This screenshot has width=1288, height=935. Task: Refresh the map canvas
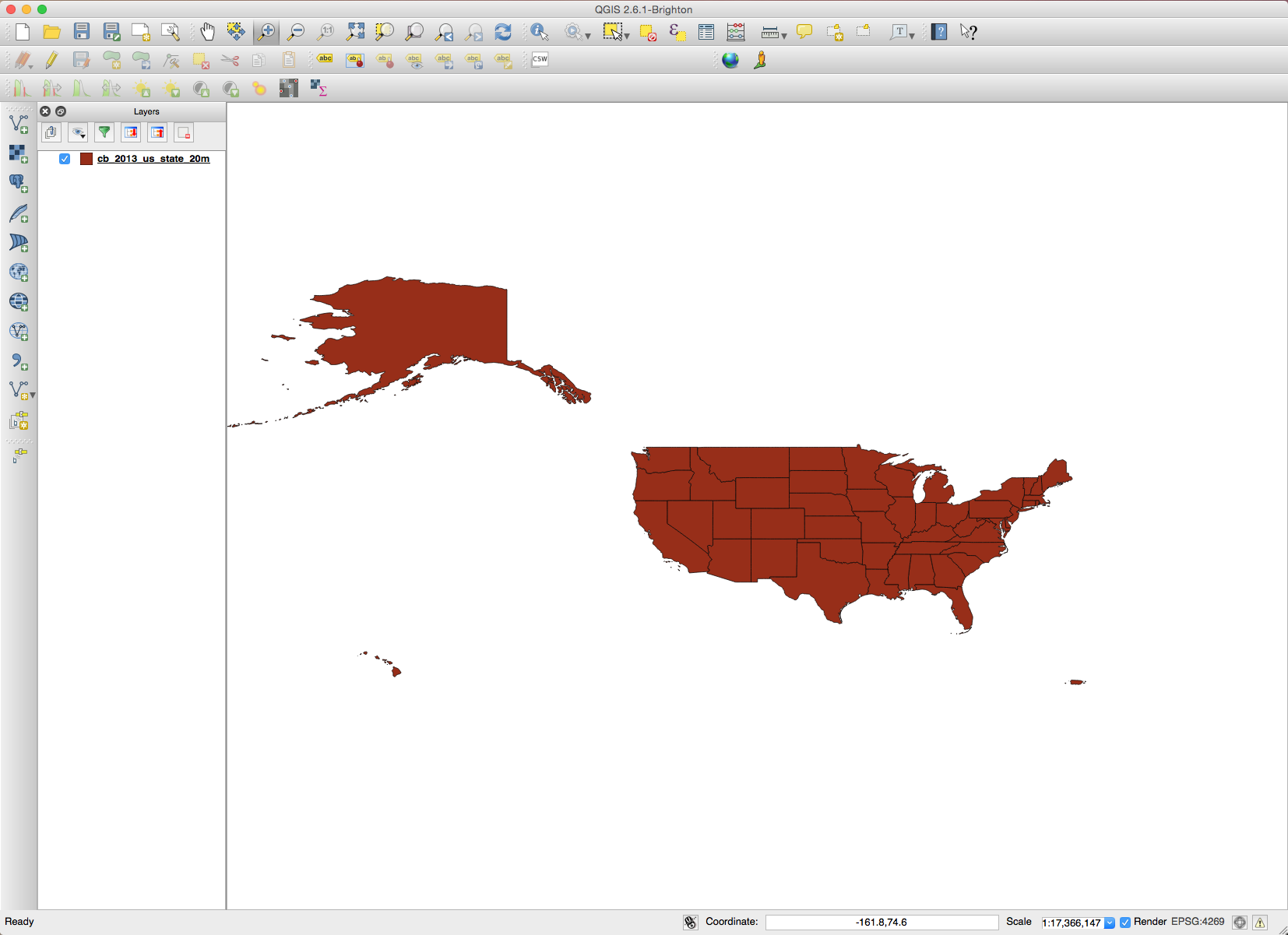click(x=503, y=32)
